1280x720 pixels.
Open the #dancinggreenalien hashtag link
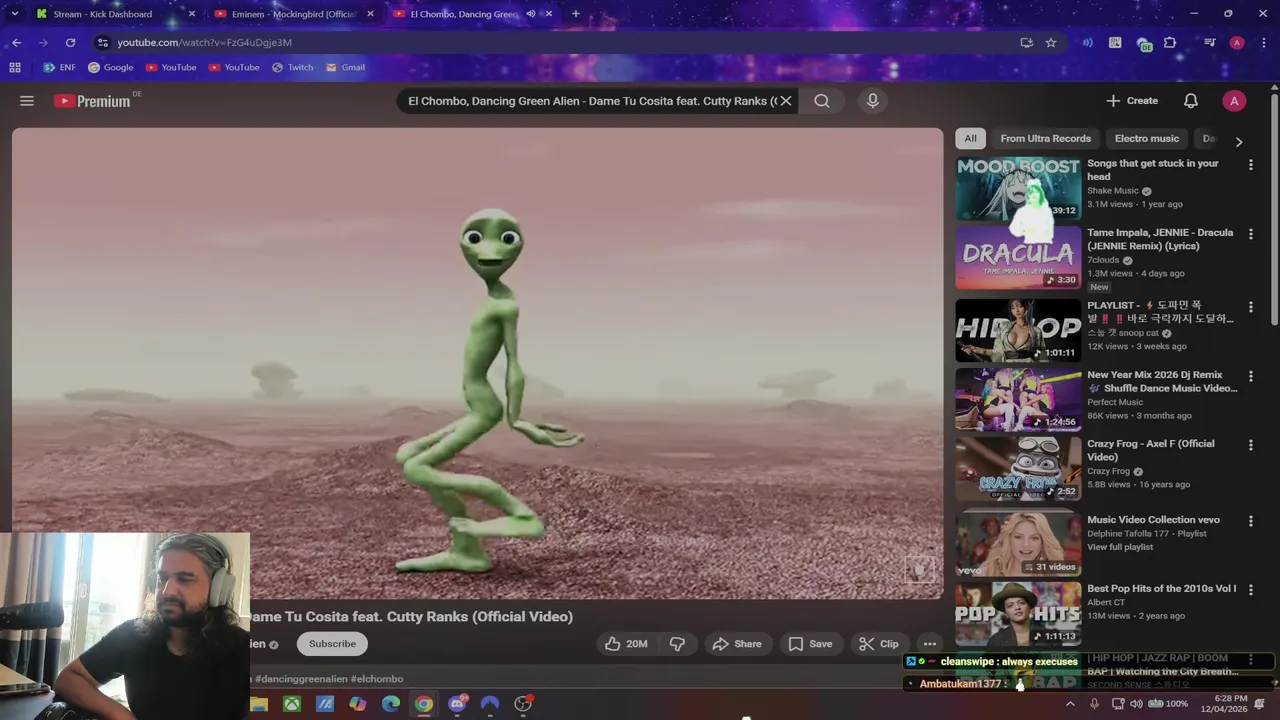[x=301, y=679]
